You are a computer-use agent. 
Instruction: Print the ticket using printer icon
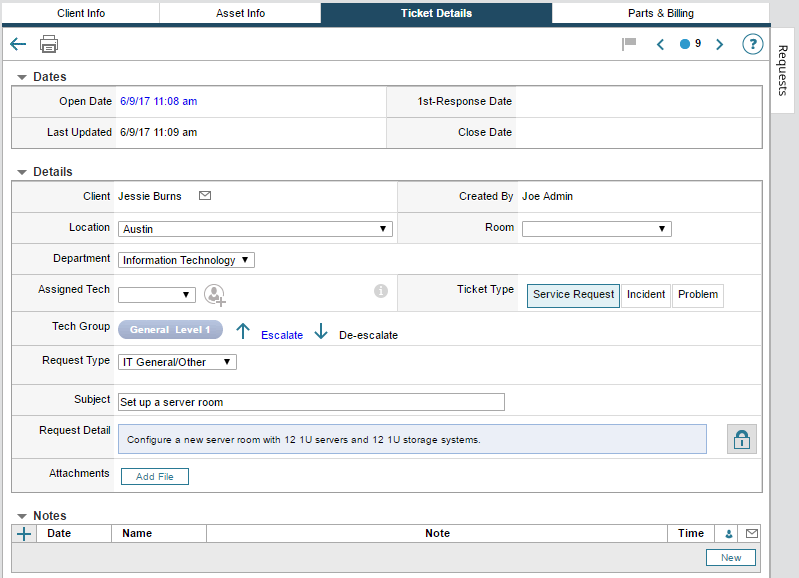(49, 44)
